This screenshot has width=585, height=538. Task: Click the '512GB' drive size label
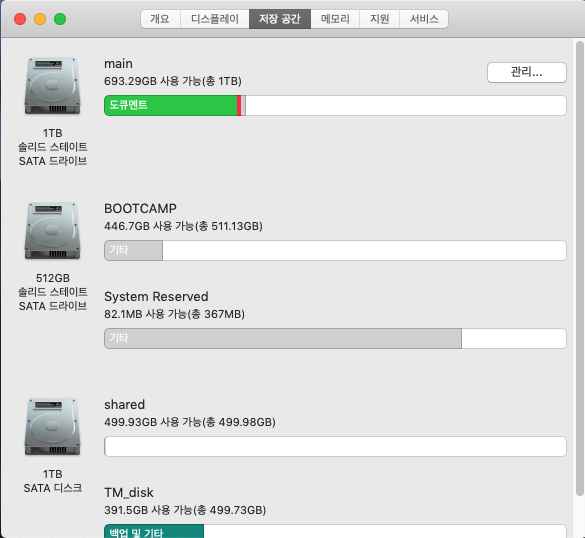[53, 278]
